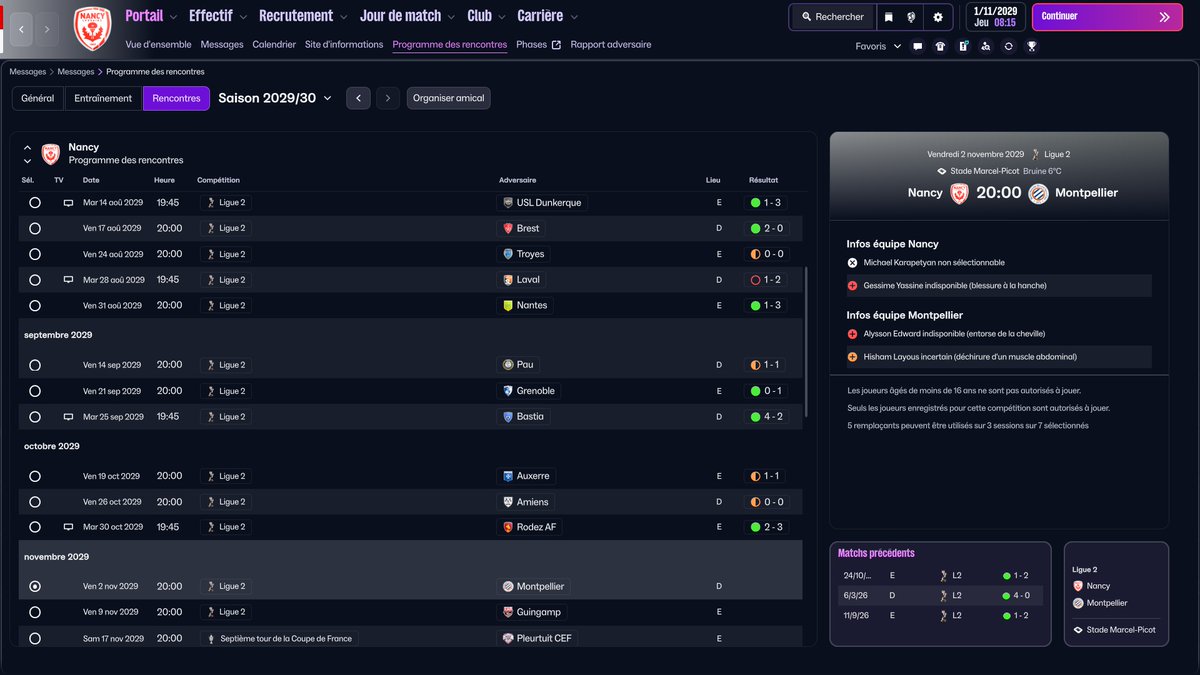Image resolution: width=1200 pixels, height=675 pixels.
Task: Click the Rechercher search button
Action: [x=831, y=17]
